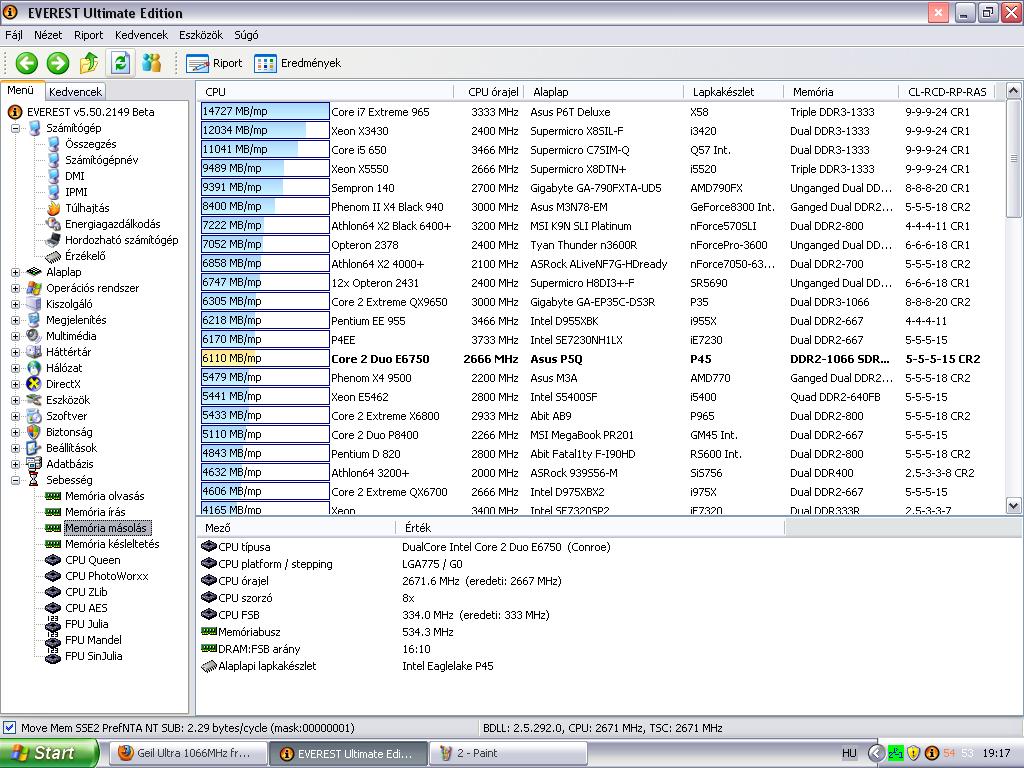Sort by the Alaplap column header
The height and width of the screenshot is (768, 1024).
click(x=603, y=92)
